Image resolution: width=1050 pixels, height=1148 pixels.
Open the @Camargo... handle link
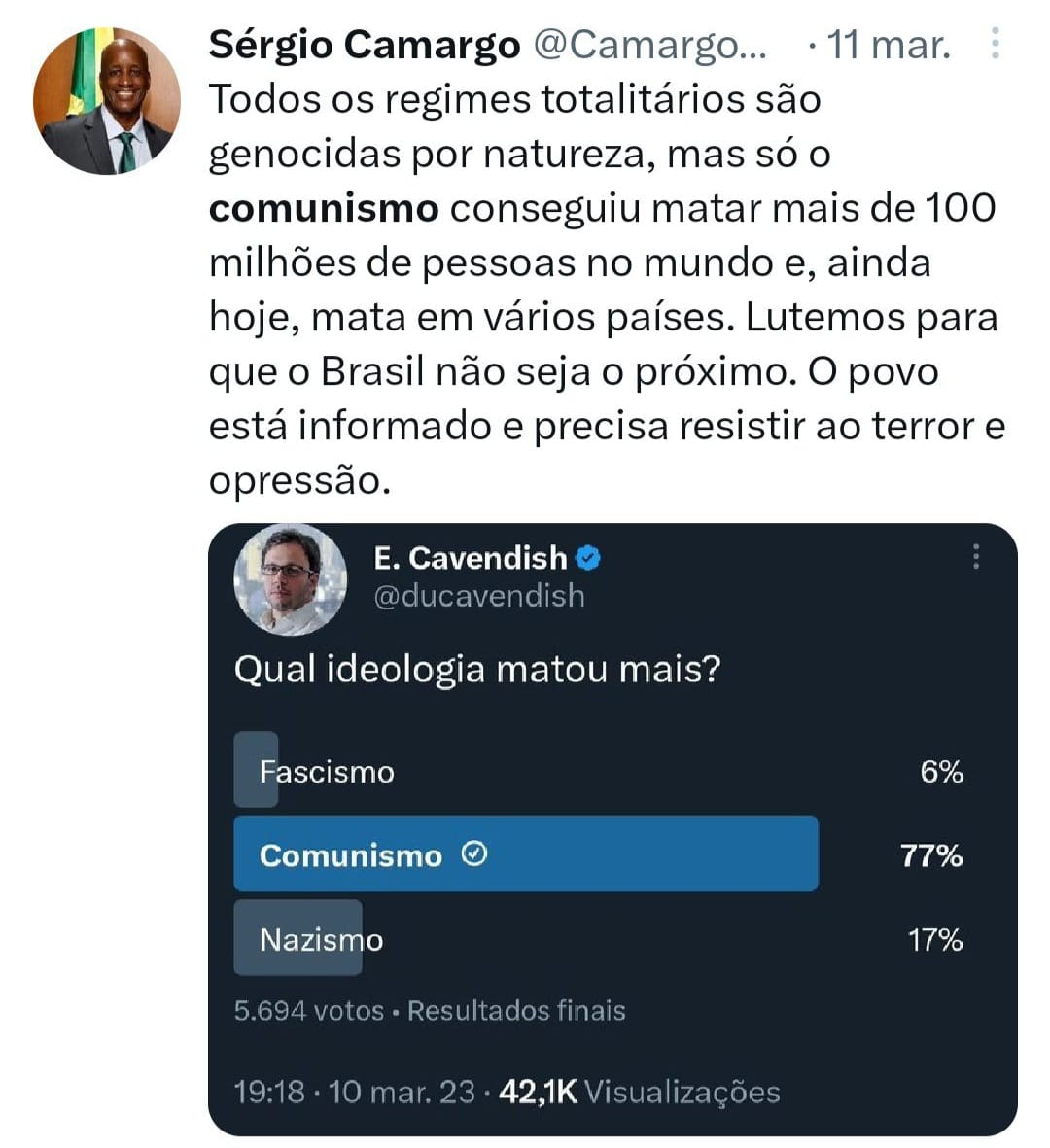pos(650,46)
